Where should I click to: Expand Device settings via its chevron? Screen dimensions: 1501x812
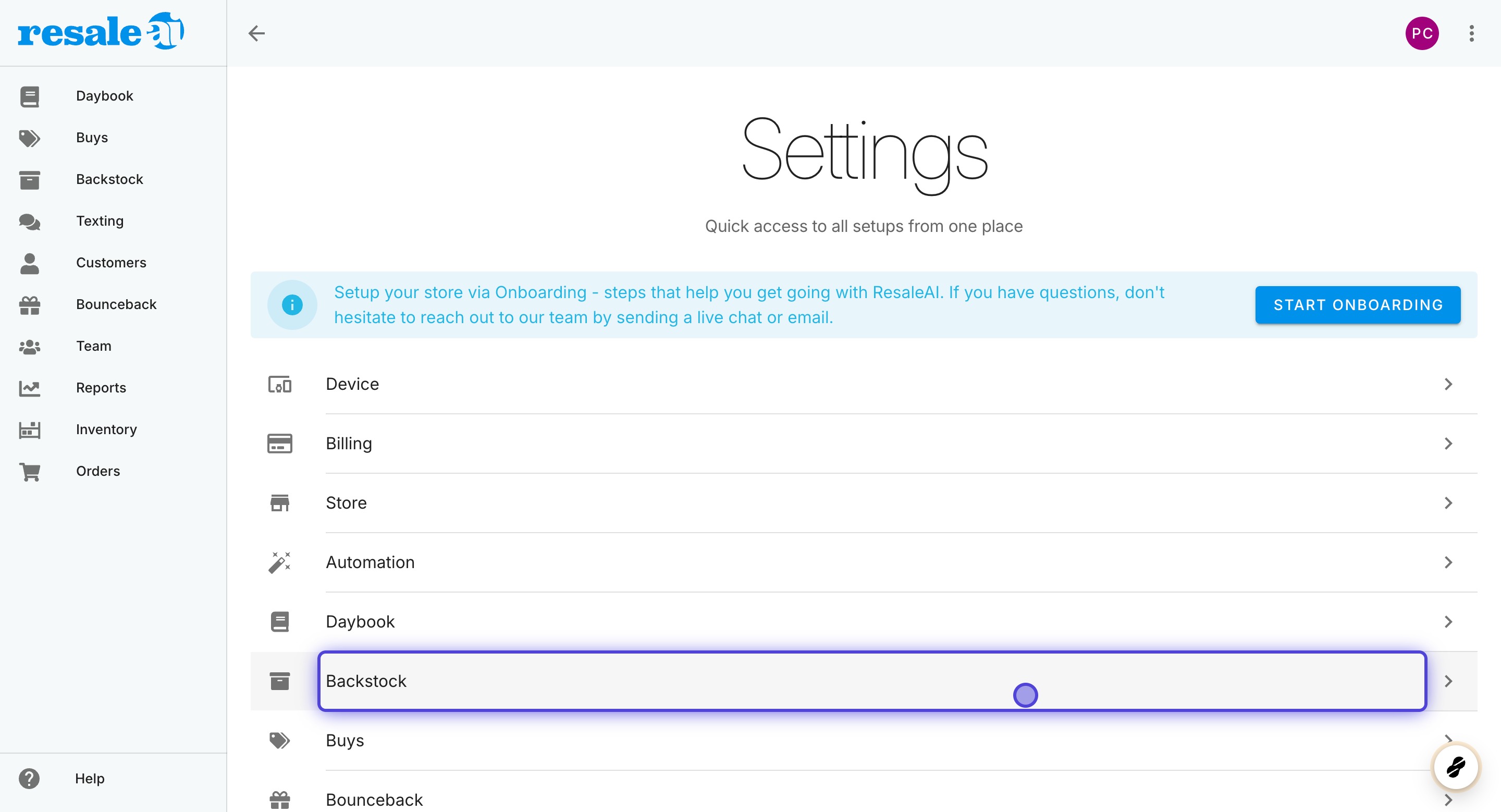[1448, 385]
